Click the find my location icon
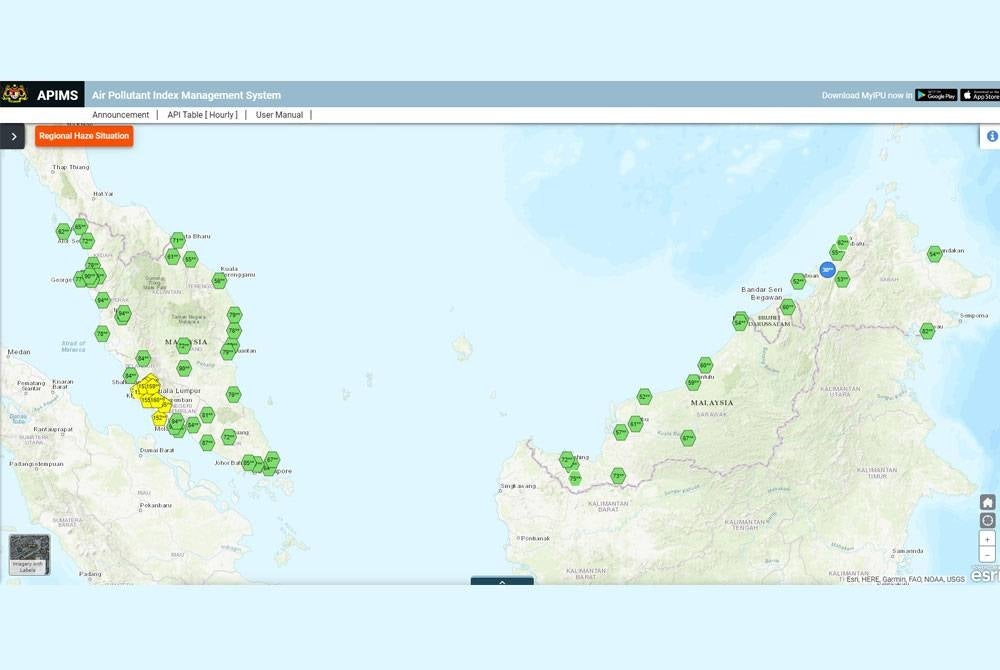The width and height of the screenshot is (1000, 670). (x=985, y=520)
